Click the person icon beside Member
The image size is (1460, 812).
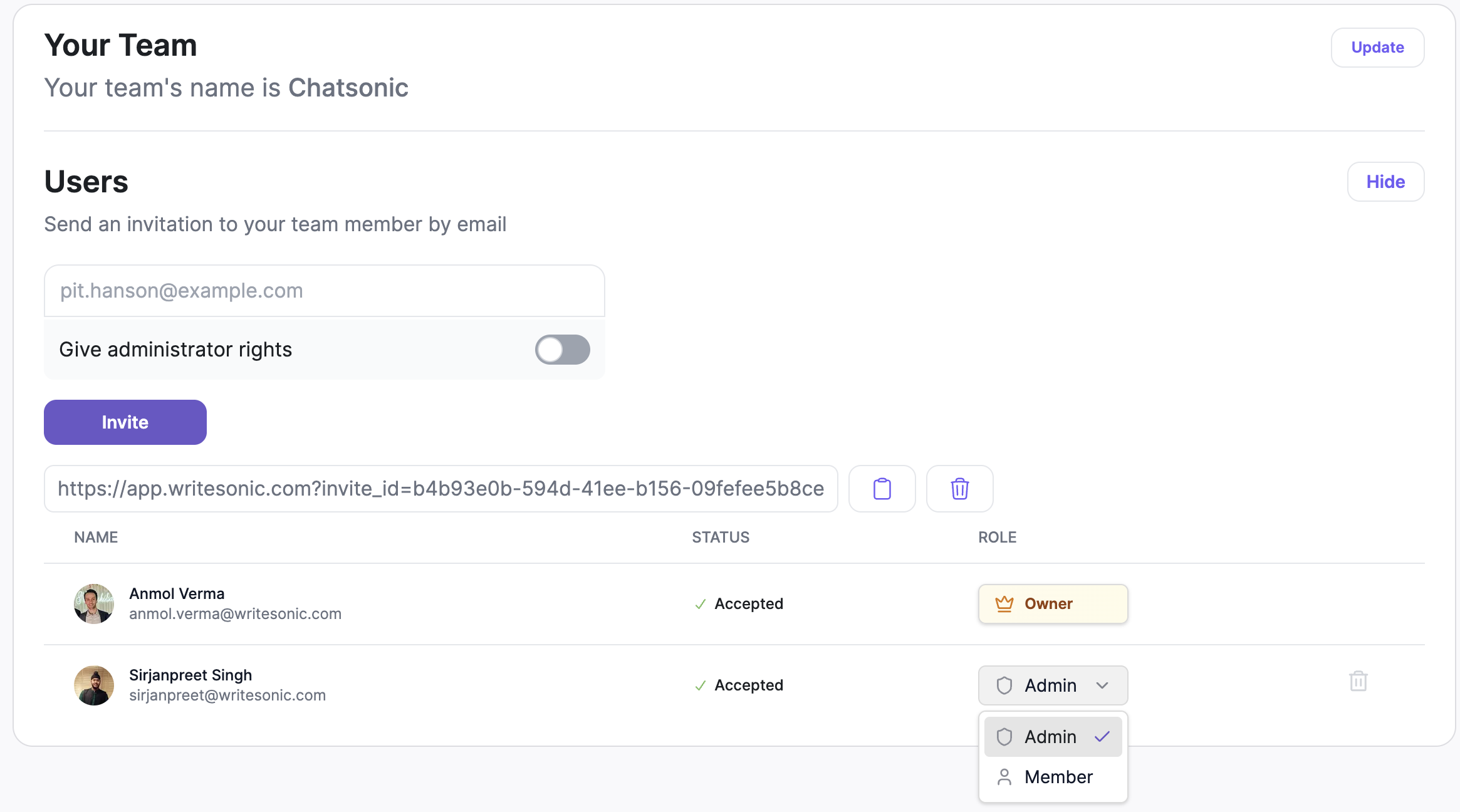(1004, 777)
